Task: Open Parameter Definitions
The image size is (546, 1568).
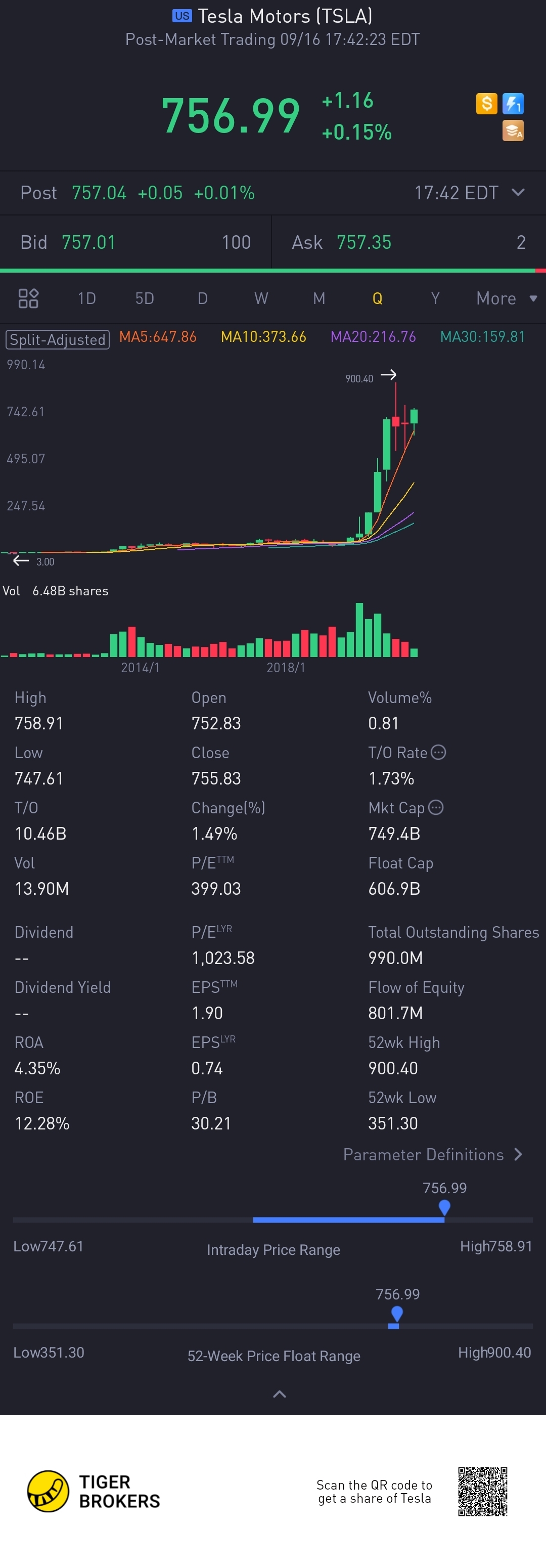Action: click(x=433, y=1155)
